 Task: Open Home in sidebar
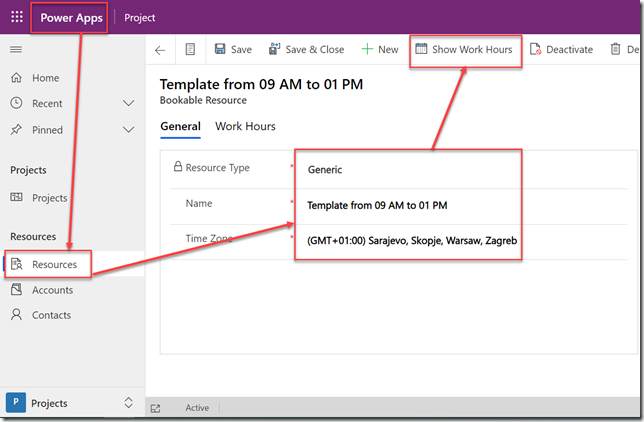tap(46, 78)
